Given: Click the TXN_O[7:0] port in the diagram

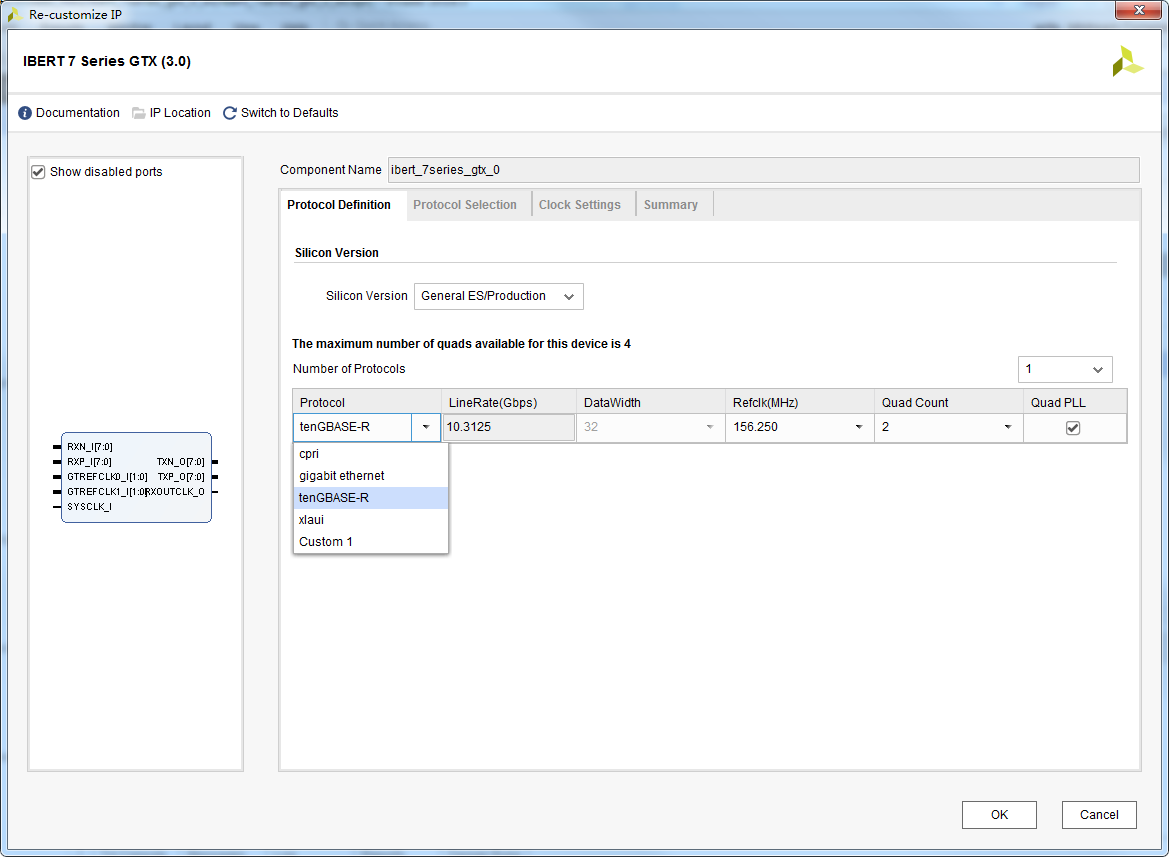Looking at the screenshot, I should tap(180, 462).
